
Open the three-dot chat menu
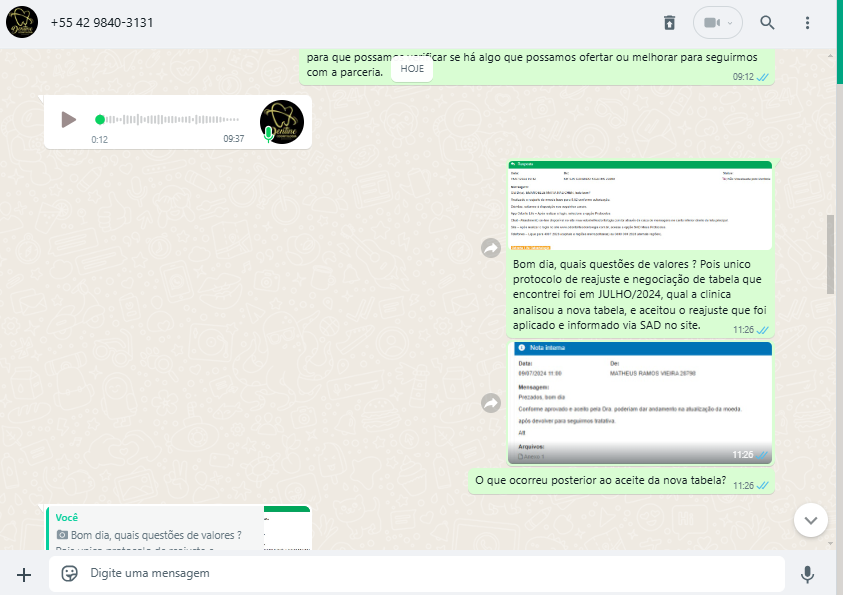tap(807, 23)
